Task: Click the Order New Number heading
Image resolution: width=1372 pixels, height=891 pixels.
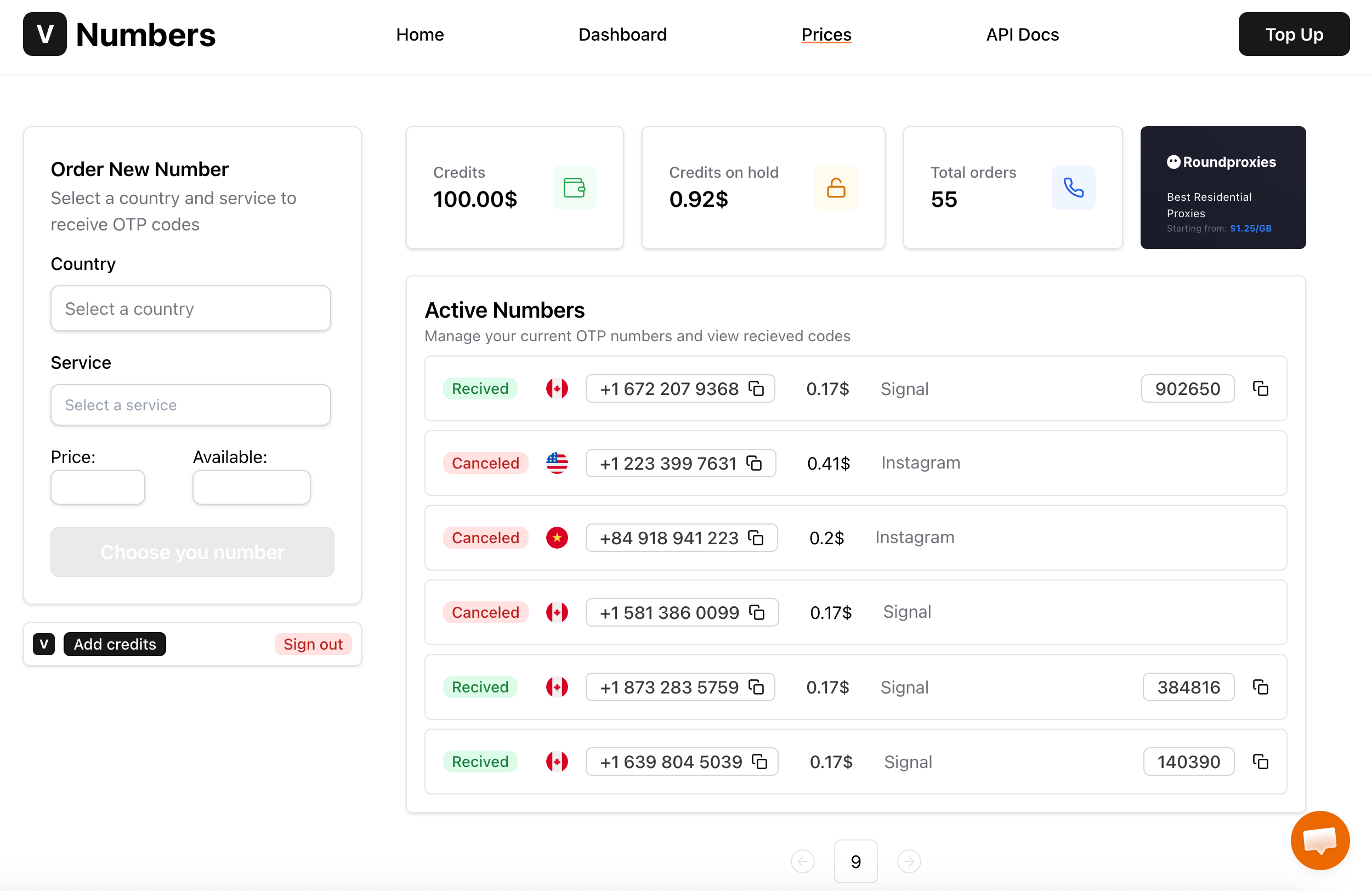Action: pos(139,169)
